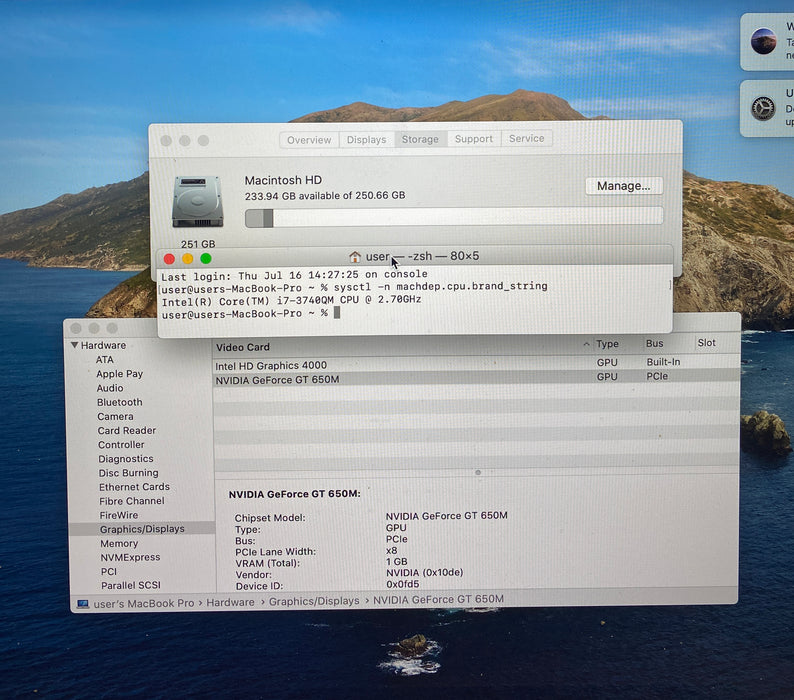Click Hardware in the path bar
This screenshot has width=794, height=700.
(230, 602)
